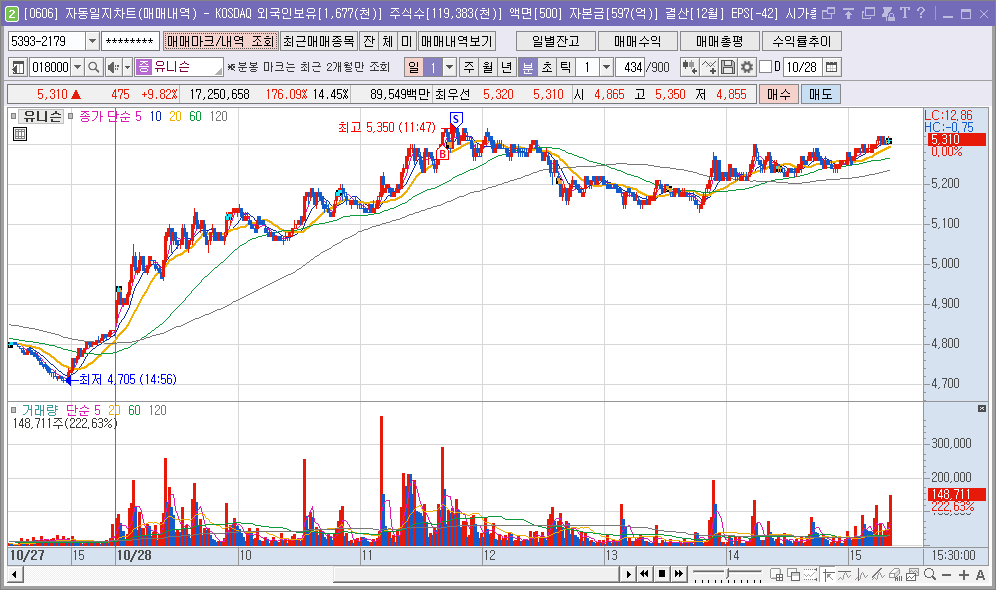The width and height of the screenshot is (996, 590).
Task: Open the 매매총평 view
Action: (x=720, y=41)
